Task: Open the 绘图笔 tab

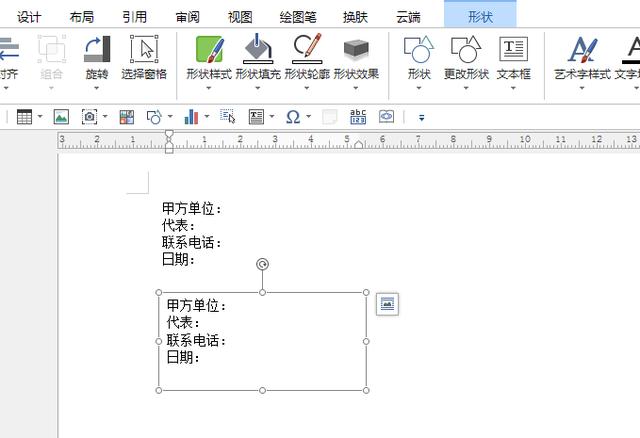Action: tap(298, 17)
